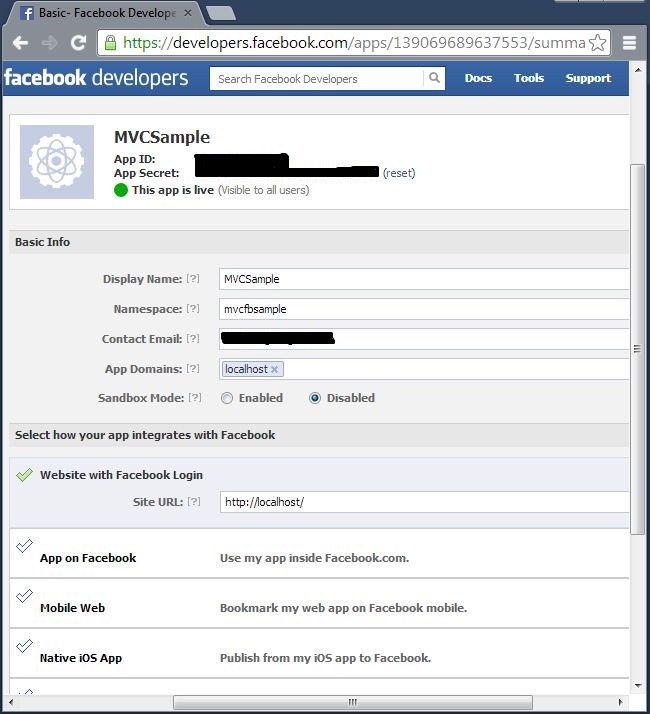Click the horizontal scrollbar left arrow
Screen dimensions: 650x714
click(11, 702)
